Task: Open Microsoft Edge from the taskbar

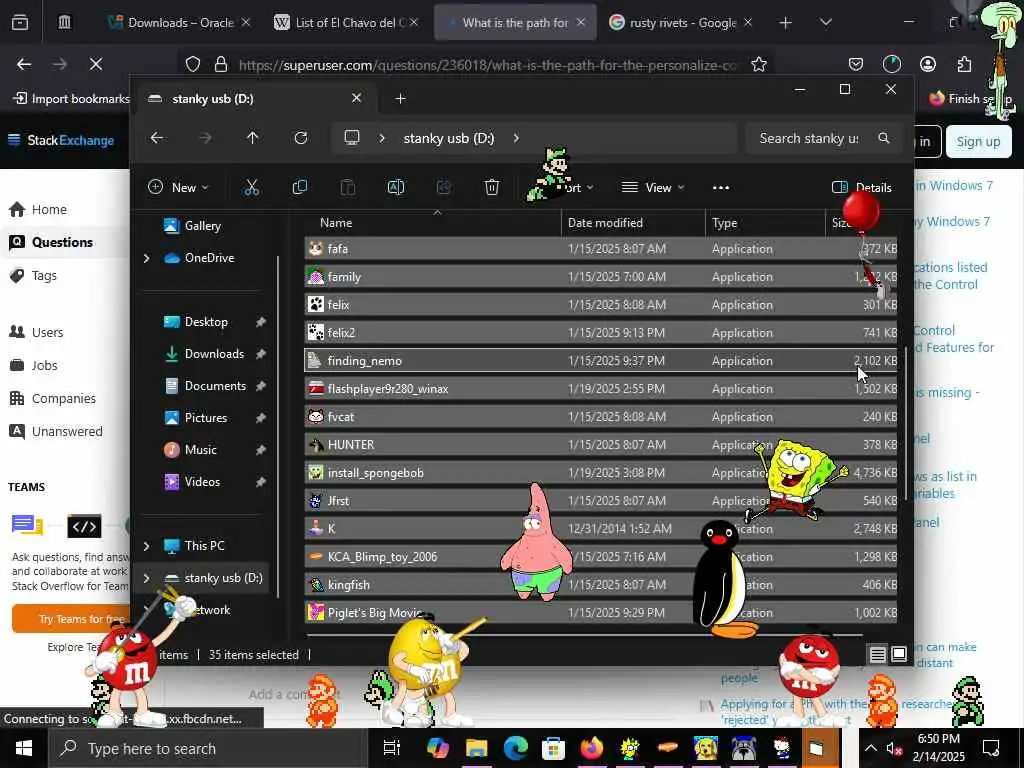Action: pyautogui.click(x=515, y=748)
